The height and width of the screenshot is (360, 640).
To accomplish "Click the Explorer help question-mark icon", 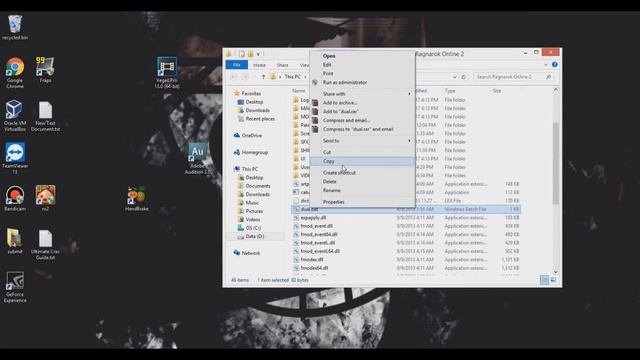I will coord(554,64).
